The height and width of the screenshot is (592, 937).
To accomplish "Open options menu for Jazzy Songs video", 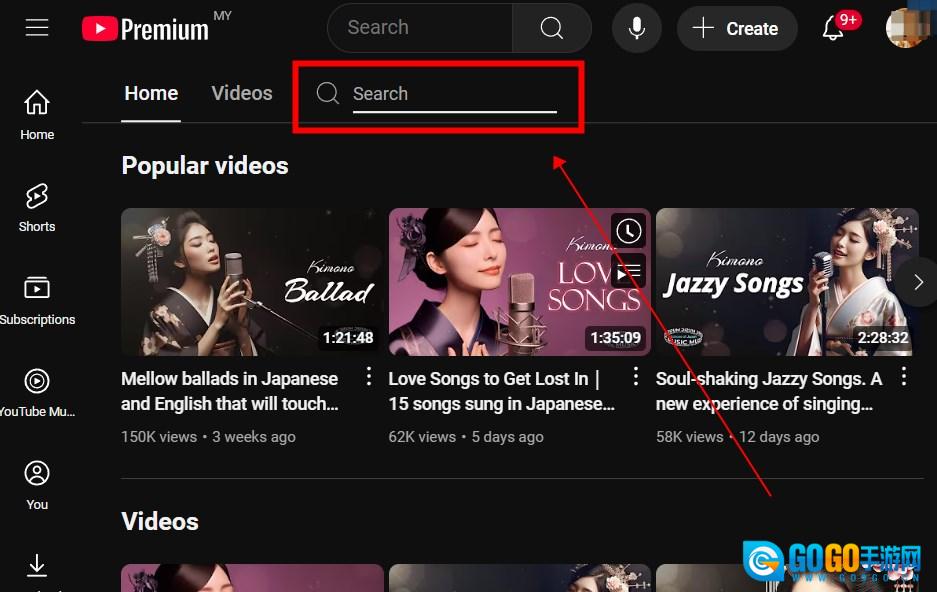I will 904,377.
